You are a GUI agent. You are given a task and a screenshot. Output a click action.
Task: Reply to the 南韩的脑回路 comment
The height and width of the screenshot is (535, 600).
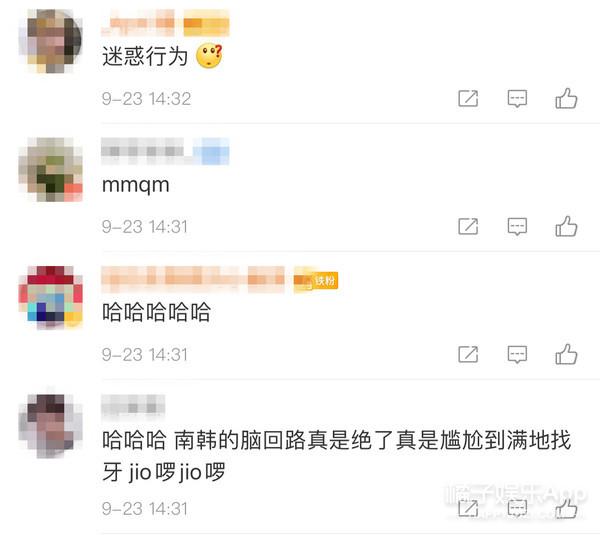click(x=517, y=509)
